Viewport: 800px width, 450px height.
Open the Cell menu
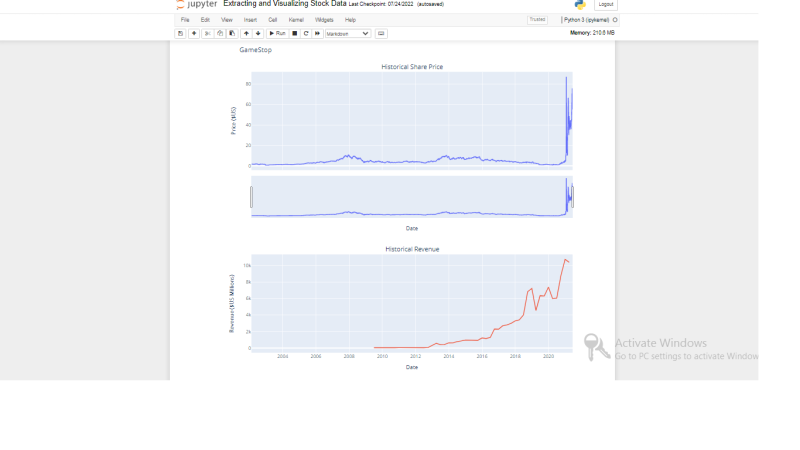[x=273, y=20]
